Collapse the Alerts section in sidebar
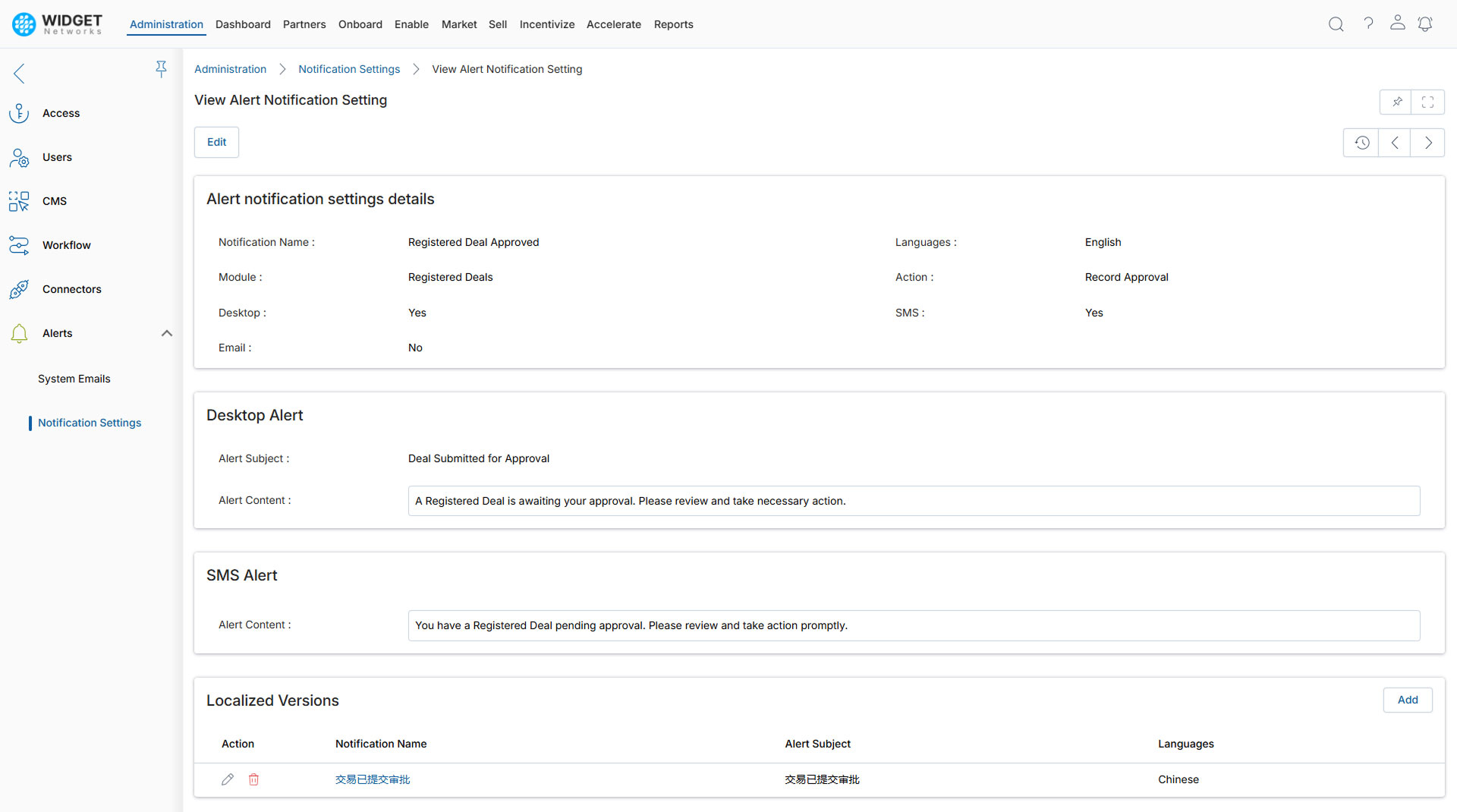 point(166,333)
